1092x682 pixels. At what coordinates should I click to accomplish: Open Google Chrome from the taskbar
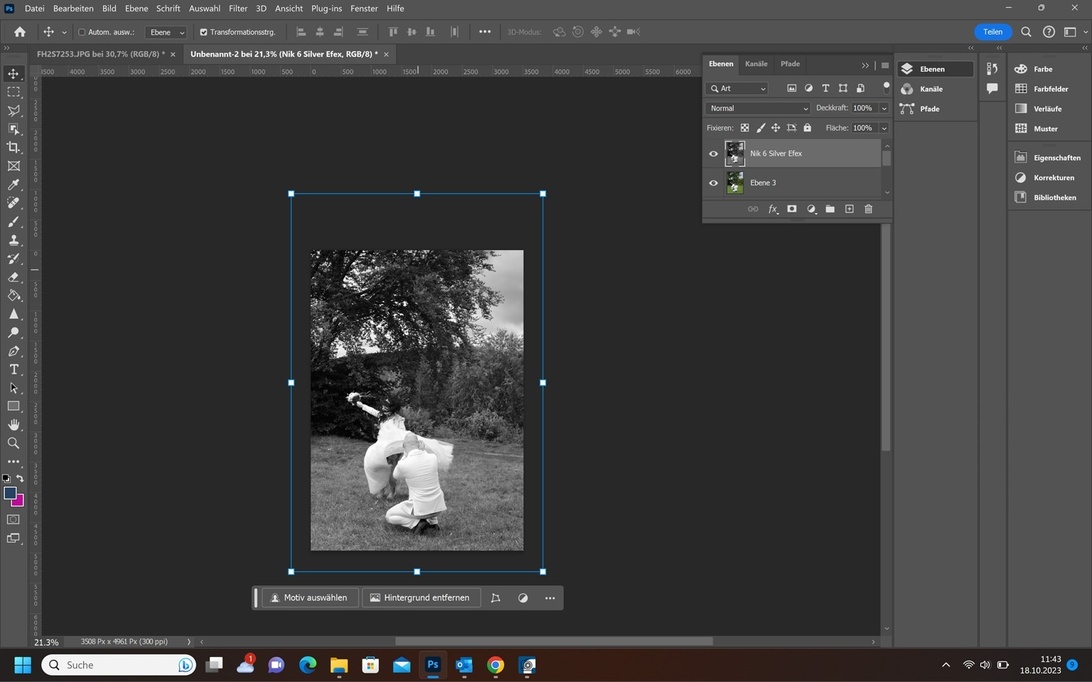(495, 665)
